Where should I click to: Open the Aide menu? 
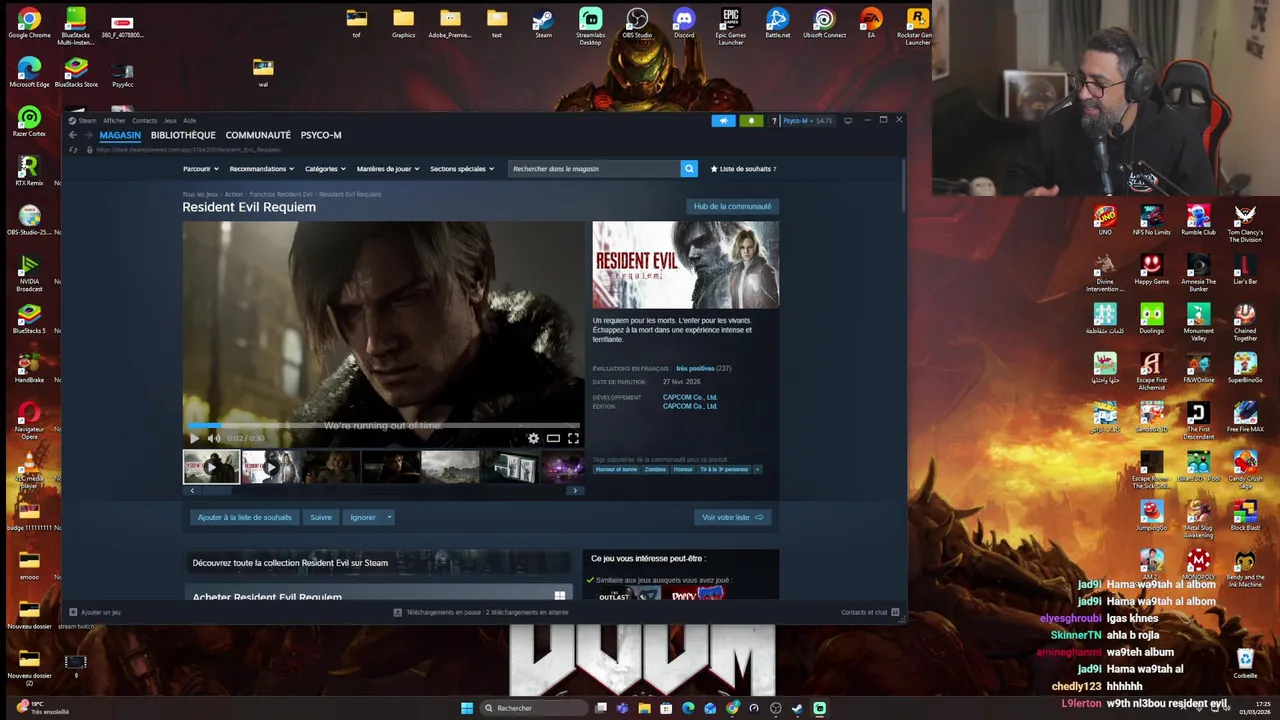190,121
